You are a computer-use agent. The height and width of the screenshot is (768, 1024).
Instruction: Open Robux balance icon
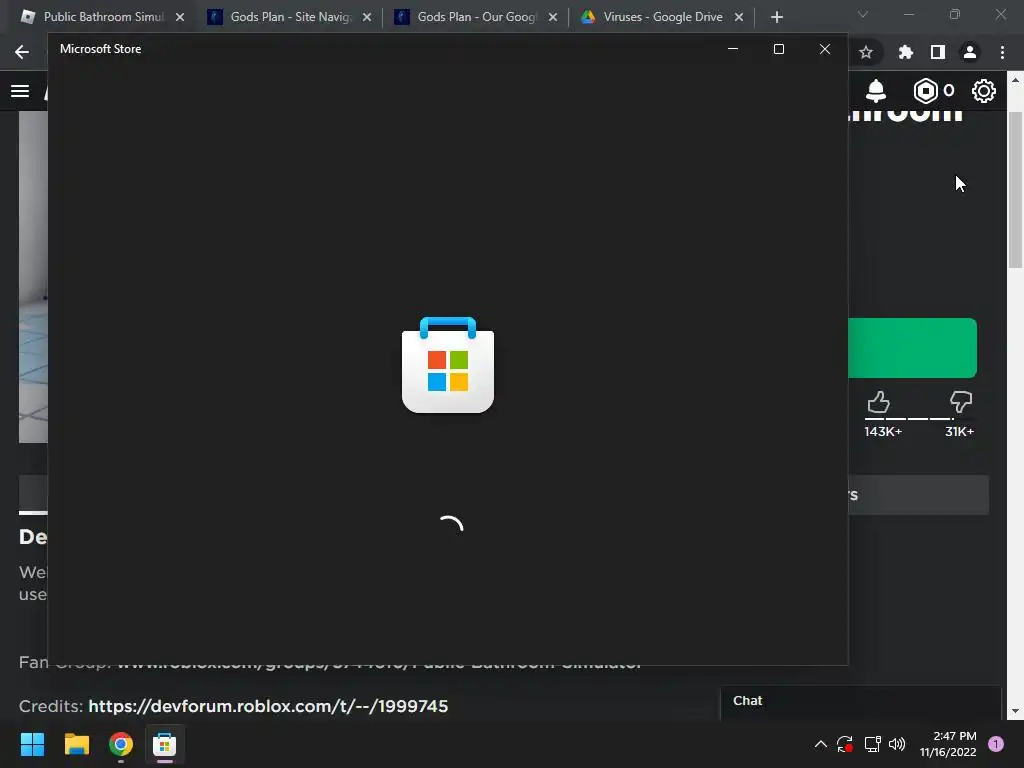(x=925, y=91)
